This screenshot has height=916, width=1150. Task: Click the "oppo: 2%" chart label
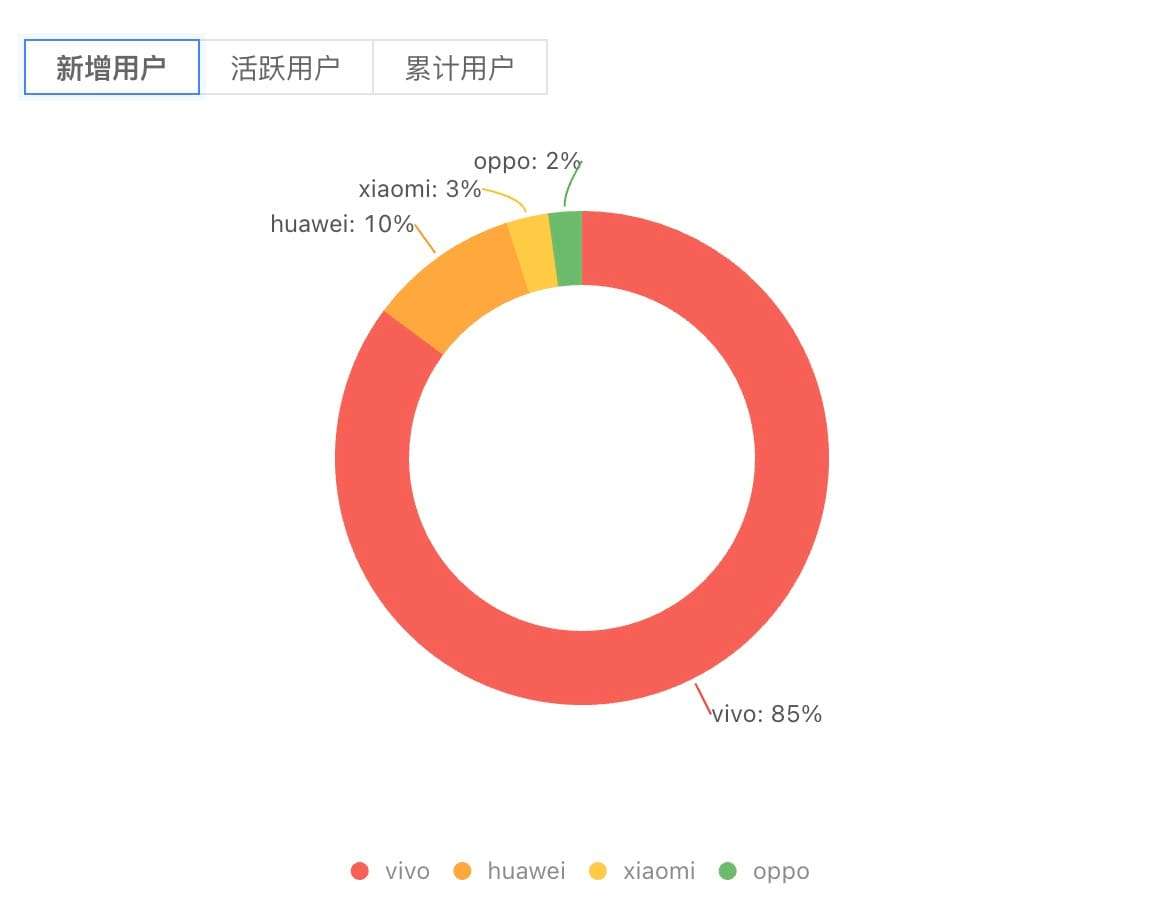coord(525,161)
